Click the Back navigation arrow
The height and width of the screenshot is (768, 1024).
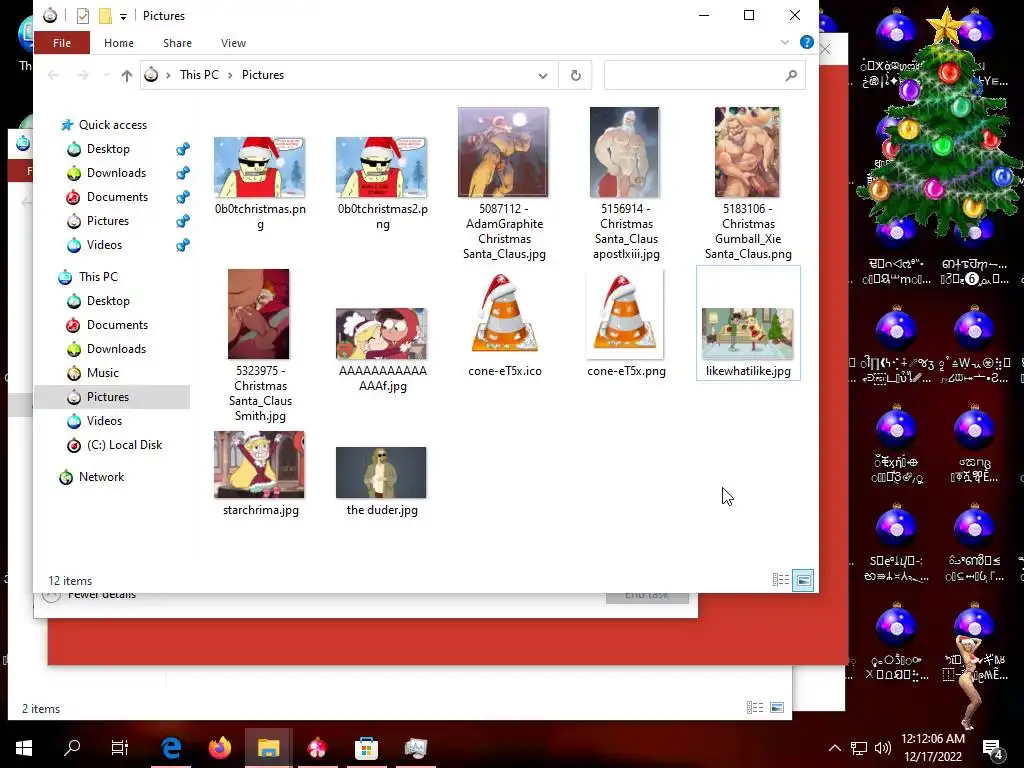click(x=54, y=76)
